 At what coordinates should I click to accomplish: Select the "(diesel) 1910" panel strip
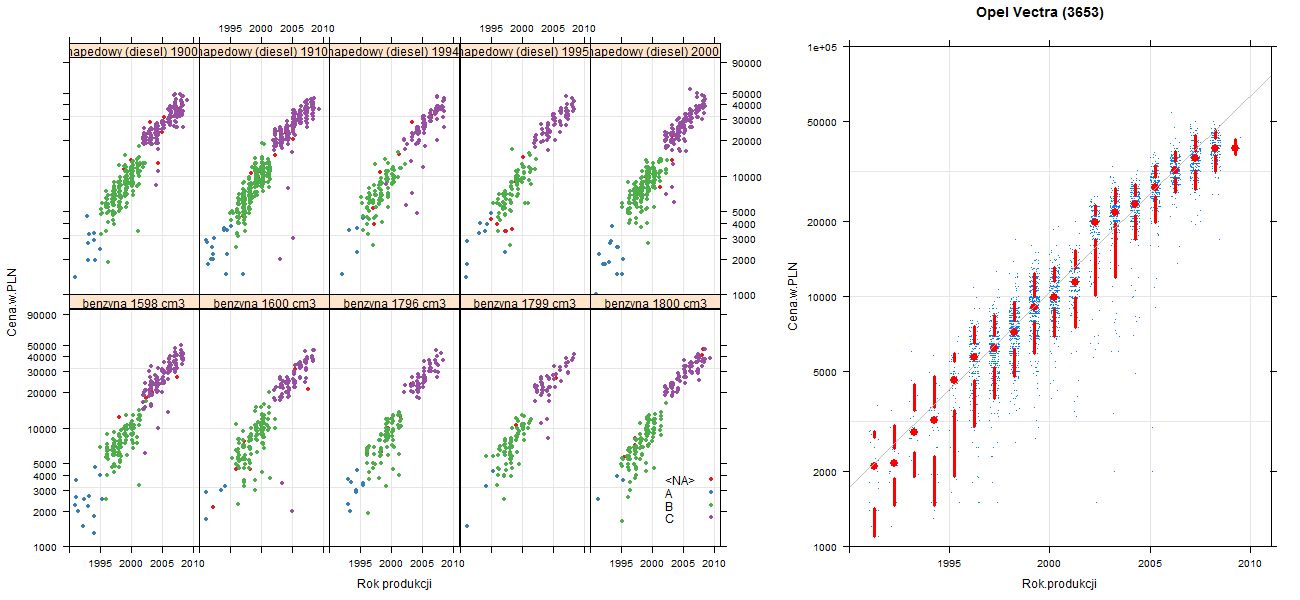tap(264, 51)
